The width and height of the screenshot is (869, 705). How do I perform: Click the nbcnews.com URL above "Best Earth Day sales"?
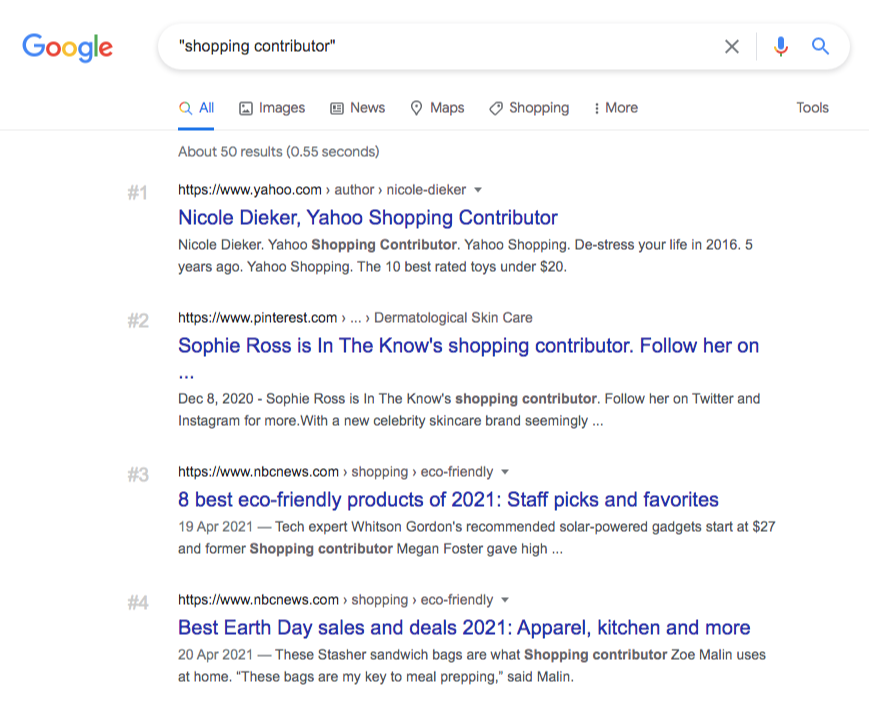point(335,600)
